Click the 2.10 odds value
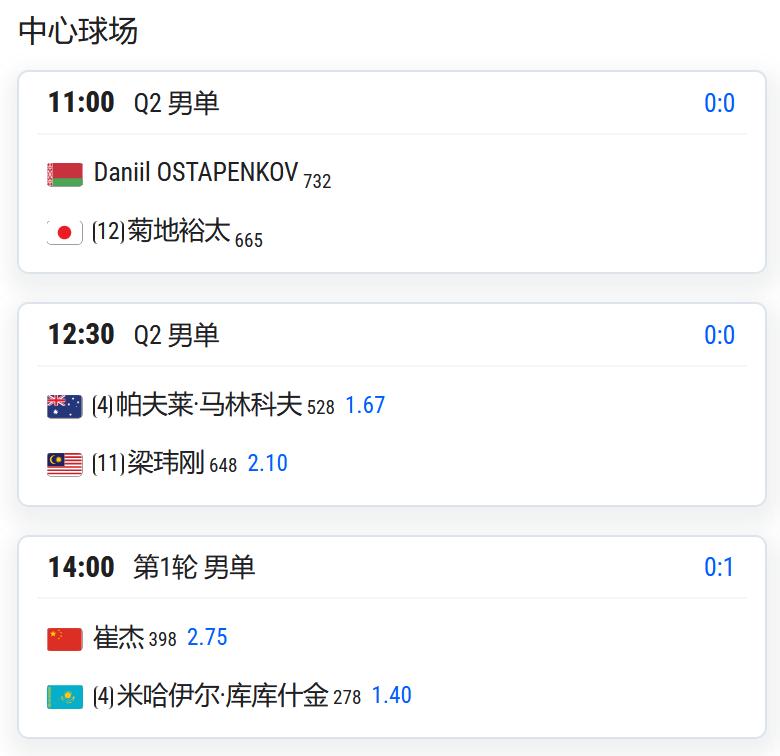This screenshot has width=780, height=756. (268, 463)
